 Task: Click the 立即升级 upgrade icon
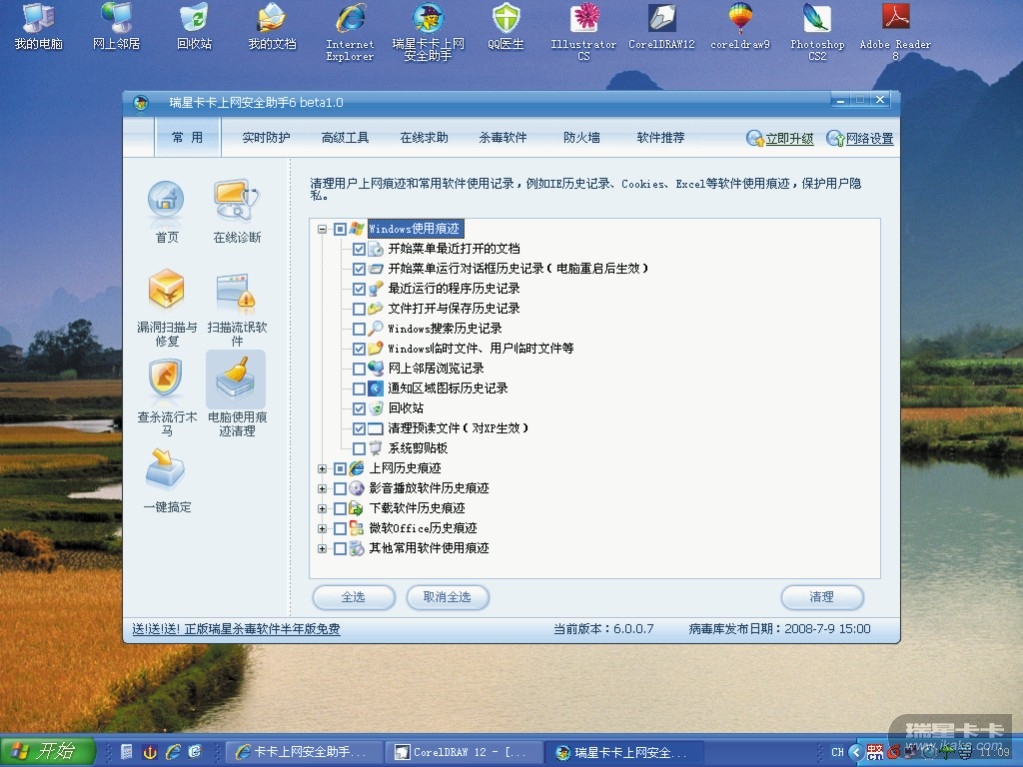coord(755,138)
